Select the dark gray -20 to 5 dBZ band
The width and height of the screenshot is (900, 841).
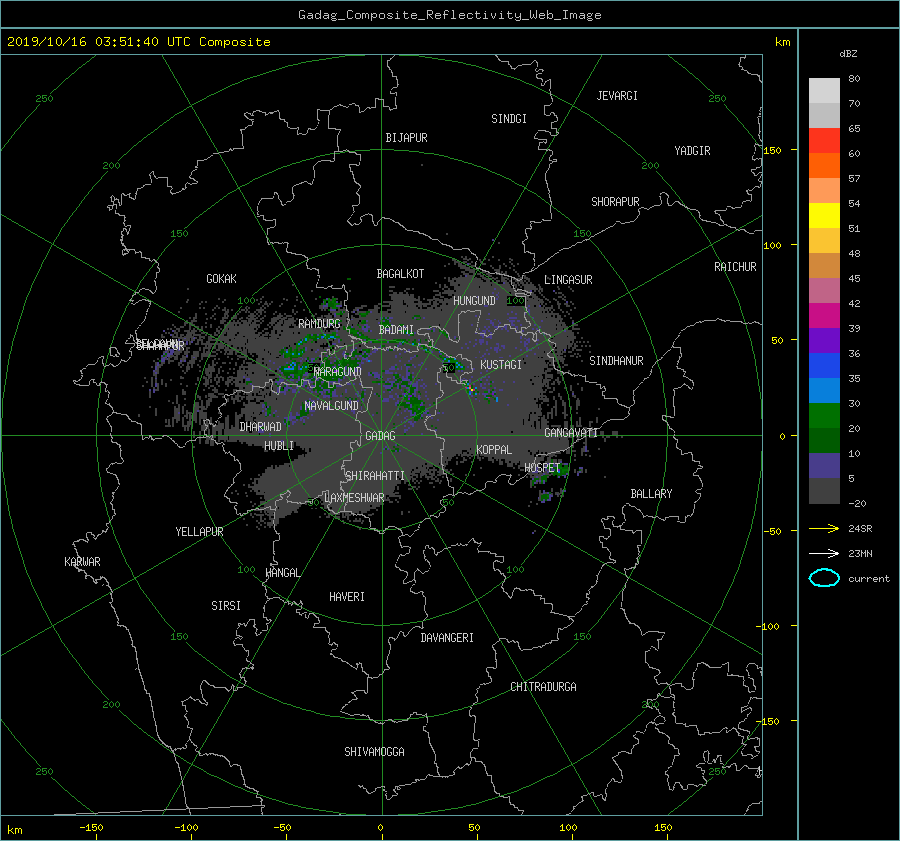(x=824, y=491)
